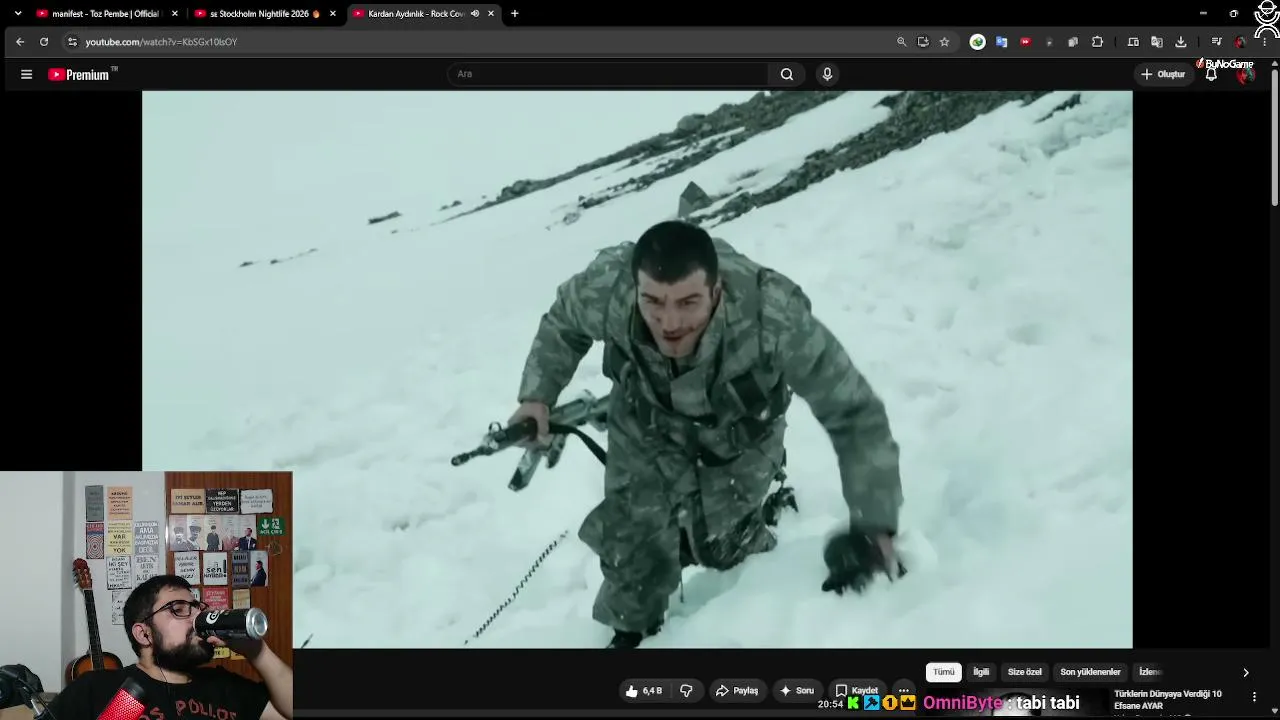Bookmark this page with the star

tap(944, 42)
